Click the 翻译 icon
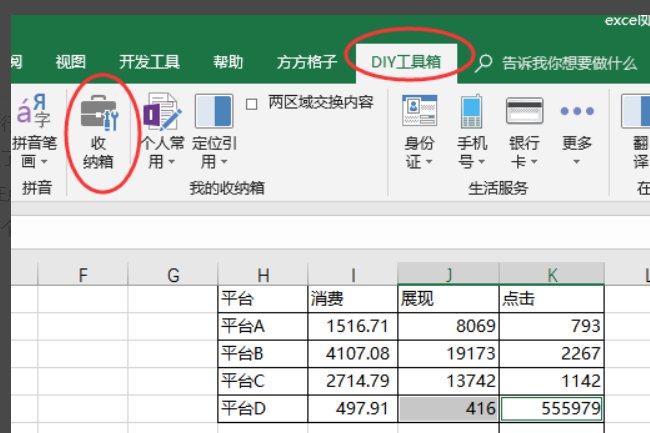 (635, 111)
